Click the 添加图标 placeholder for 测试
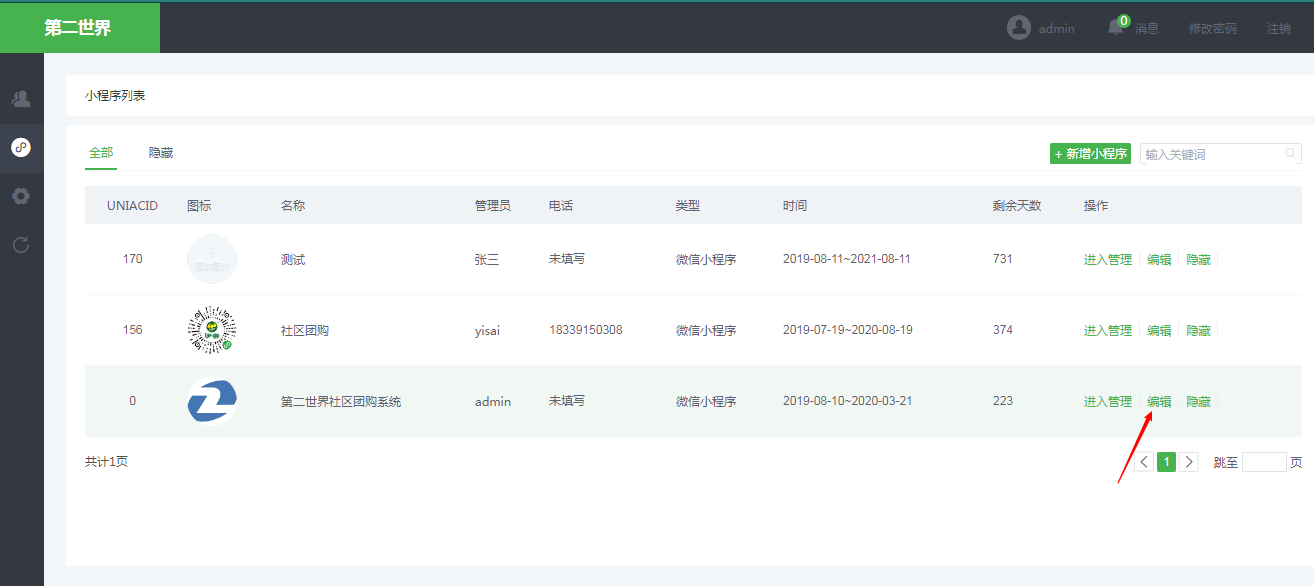 click(x=212, y=259)
